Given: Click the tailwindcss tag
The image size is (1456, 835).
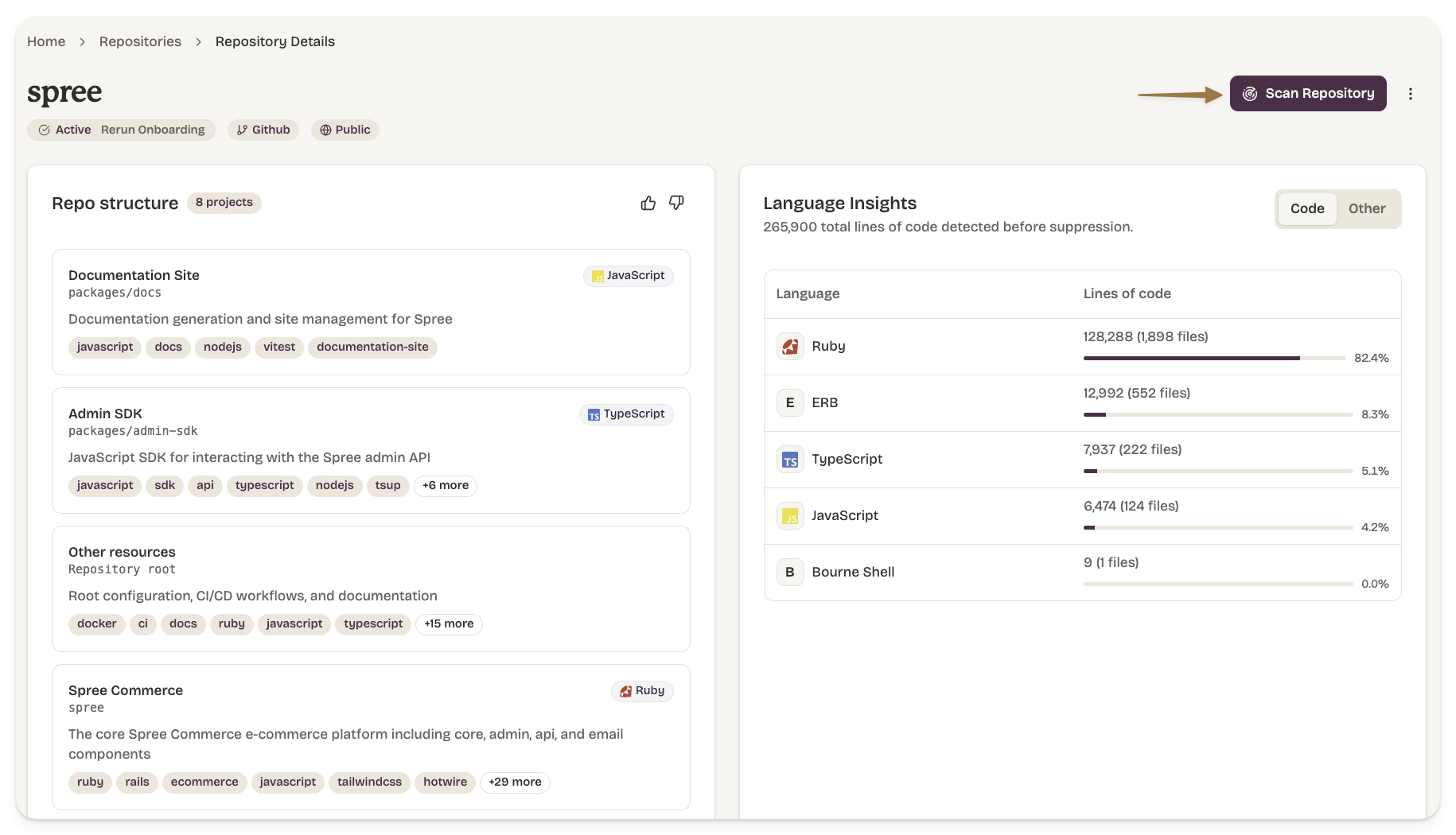Looking at the screenshot, I should (x=370, y=783).
